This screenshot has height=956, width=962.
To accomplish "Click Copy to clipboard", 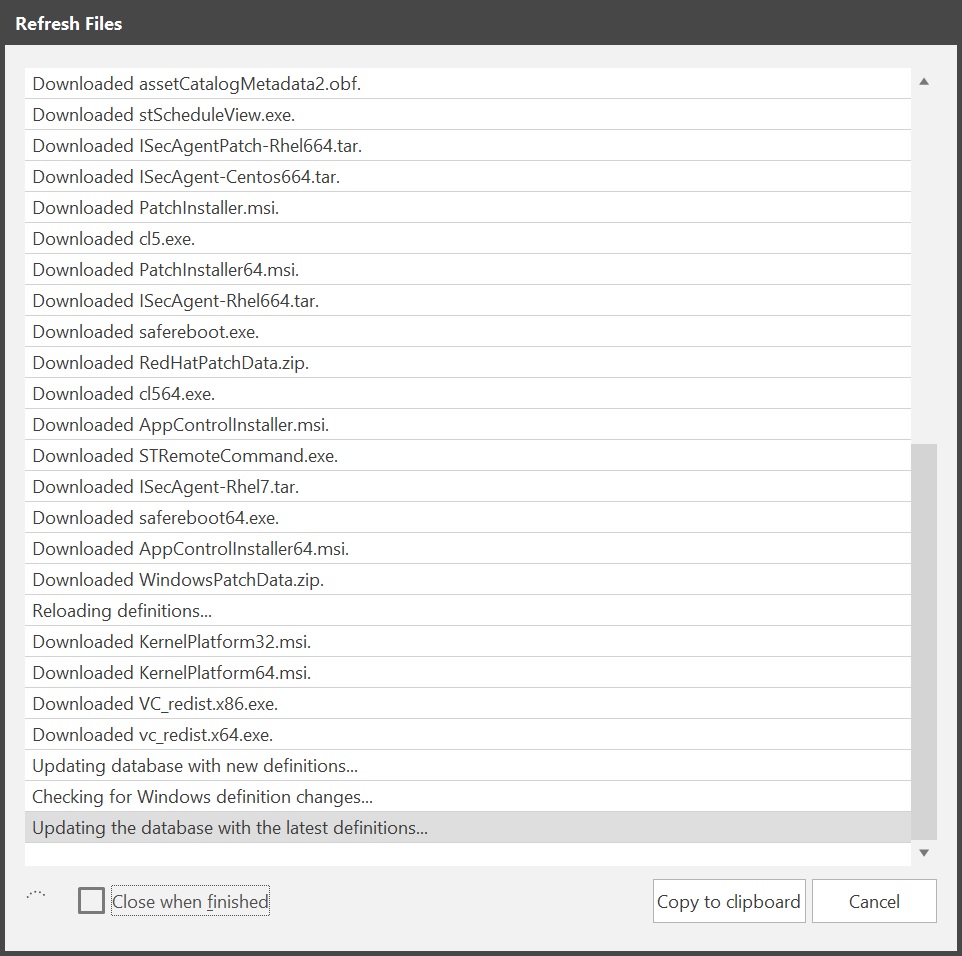I will pyautogui.click(x=728, y=901).
